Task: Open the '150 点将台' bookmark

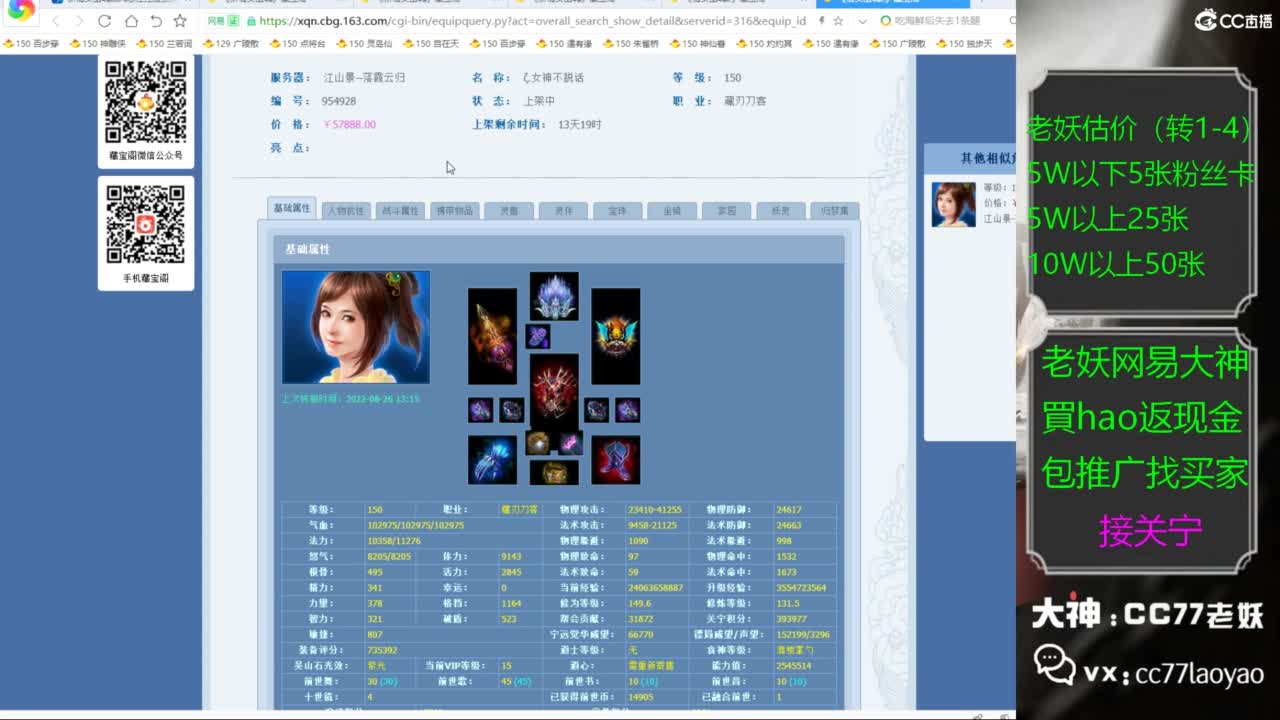Action: (x=298, y=44)
